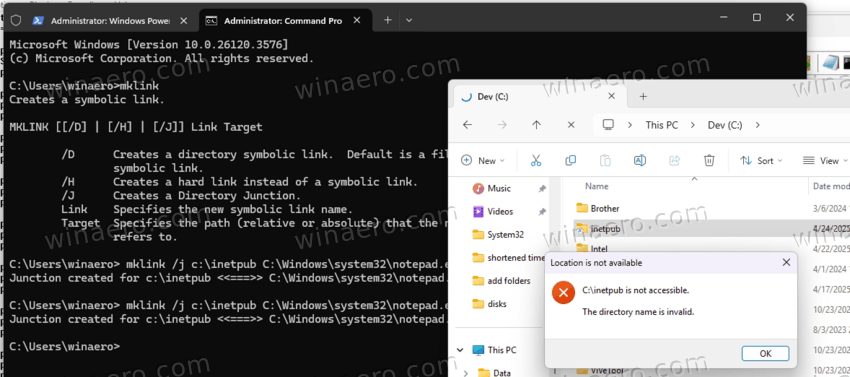Unpin Videos via its pin icon
The height and width of the screenshot is (377, 850).
[x=542, y=212]
